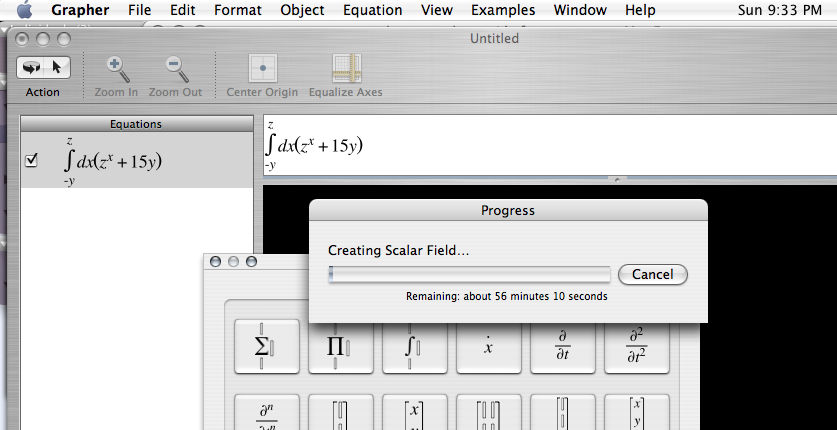Open the Examples menu

[x=503, y=10]
